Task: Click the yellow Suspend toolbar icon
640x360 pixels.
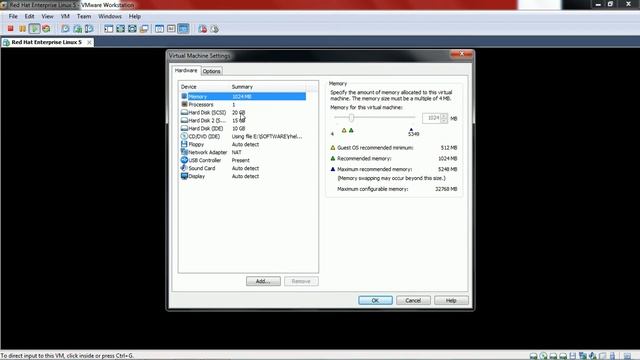Action: pos(22,29)
